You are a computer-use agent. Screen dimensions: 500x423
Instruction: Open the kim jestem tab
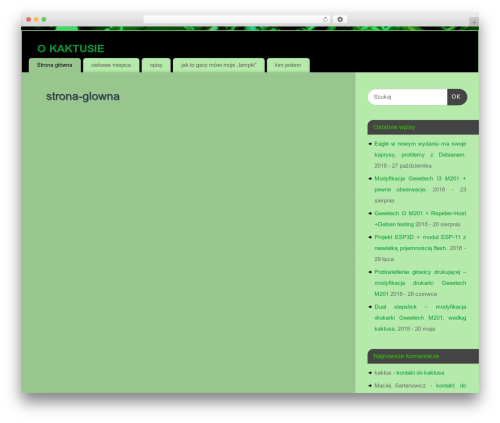(288, 65)
